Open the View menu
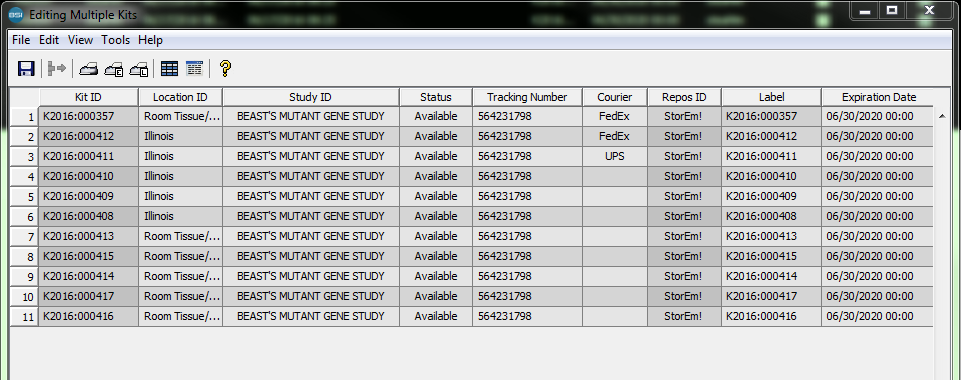Viewport: 961px width, 380px height. tap(80, 40)
